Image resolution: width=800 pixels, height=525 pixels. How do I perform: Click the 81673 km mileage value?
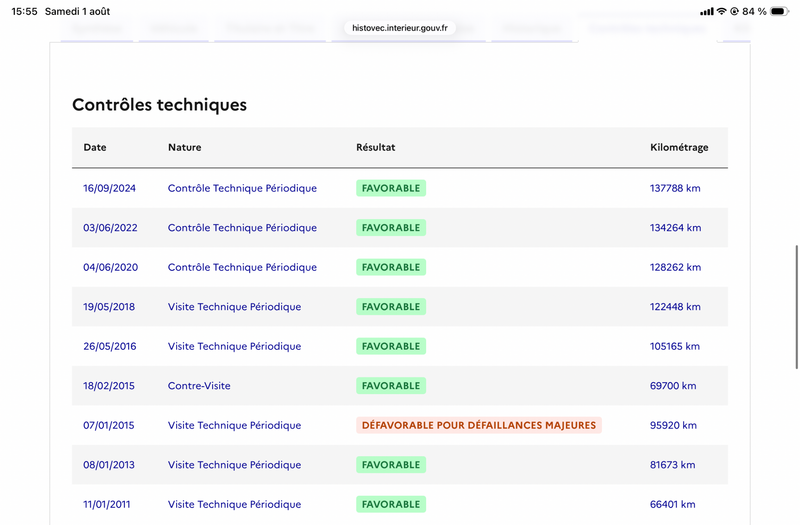(x=672, y=465)
